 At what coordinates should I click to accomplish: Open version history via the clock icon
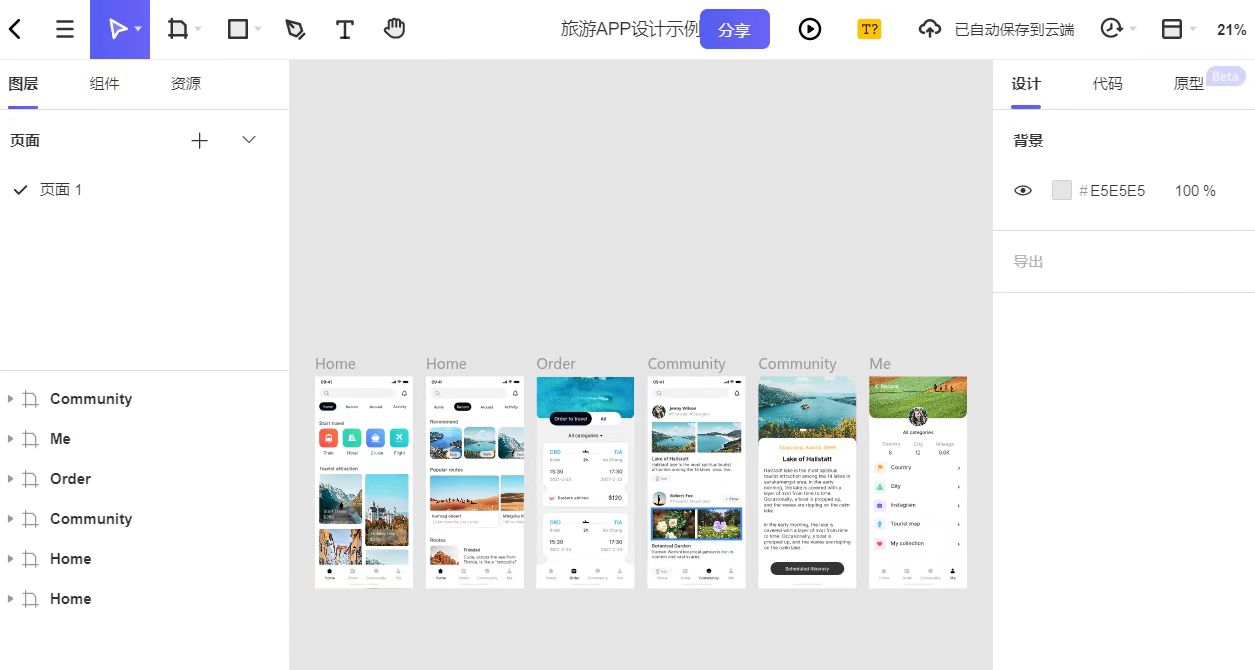pyautogui.click(x=1112, y=29)
